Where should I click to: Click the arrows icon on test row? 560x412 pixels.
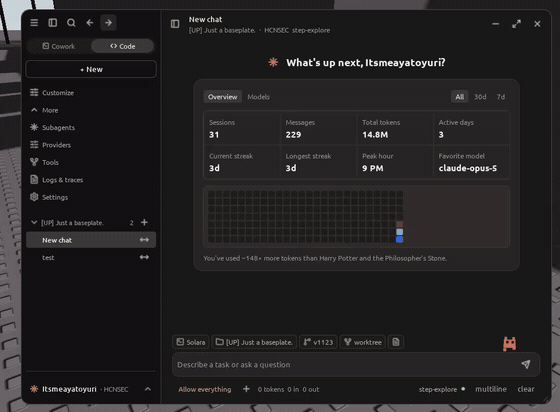pyautogui.click(x=144, y=257)
